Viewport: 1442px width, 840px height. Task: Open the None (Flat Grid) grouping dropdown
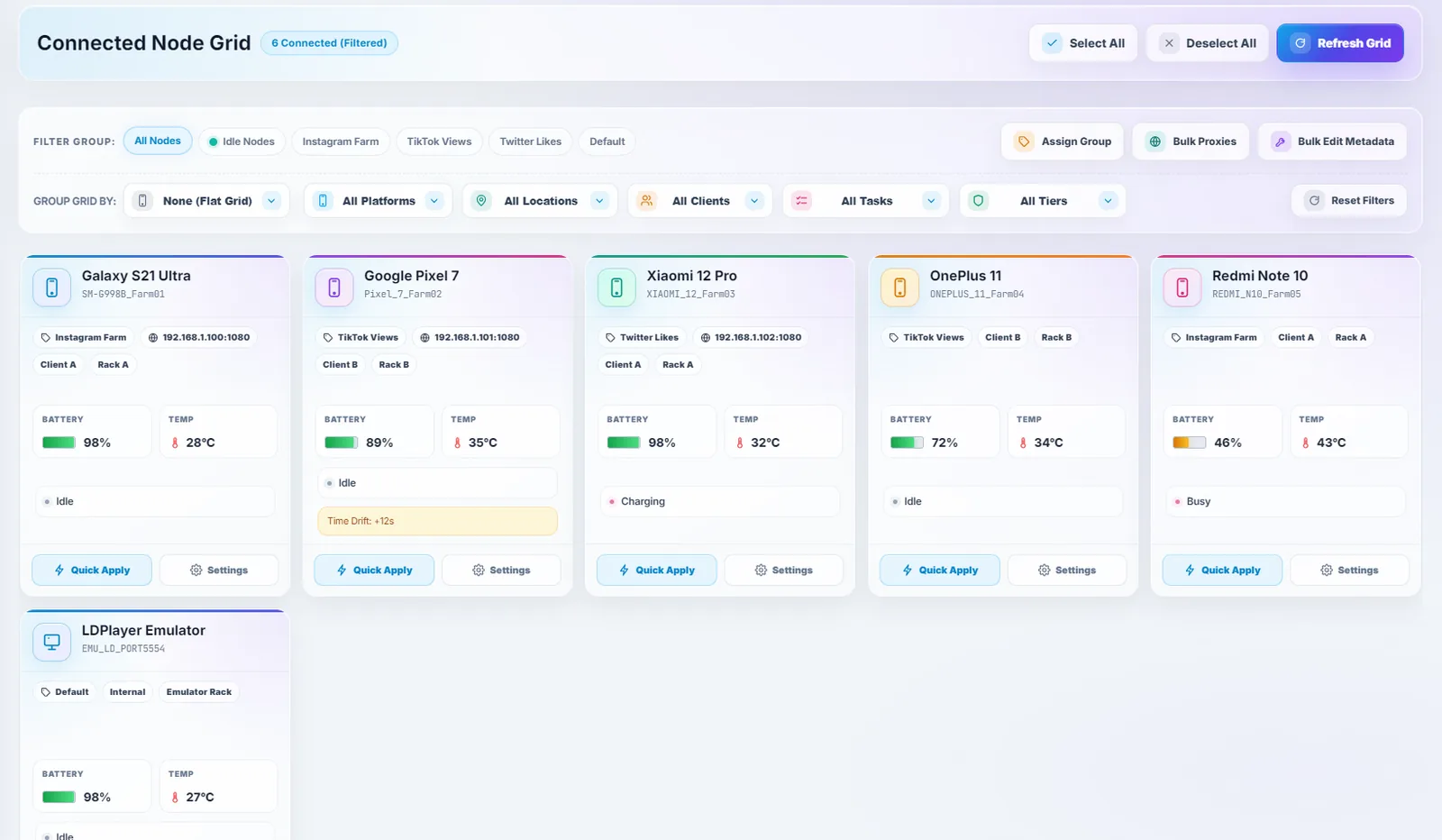206,201
